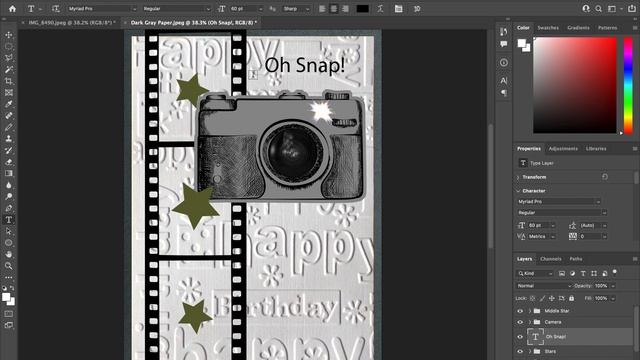Select the Move tool
Image resolution: width=640 pixels, height=360 pixels.
click(x=9, y=35)
